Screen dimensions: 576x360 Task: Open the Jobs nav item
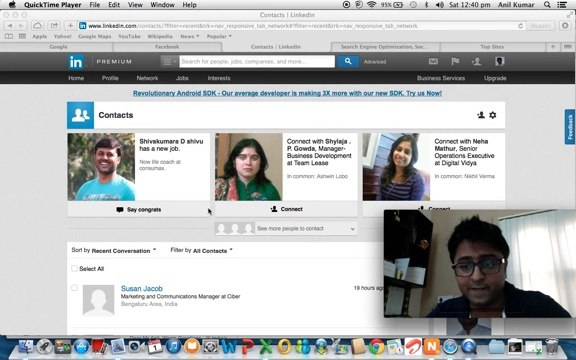pyautogui.click(x=182, y=78)
